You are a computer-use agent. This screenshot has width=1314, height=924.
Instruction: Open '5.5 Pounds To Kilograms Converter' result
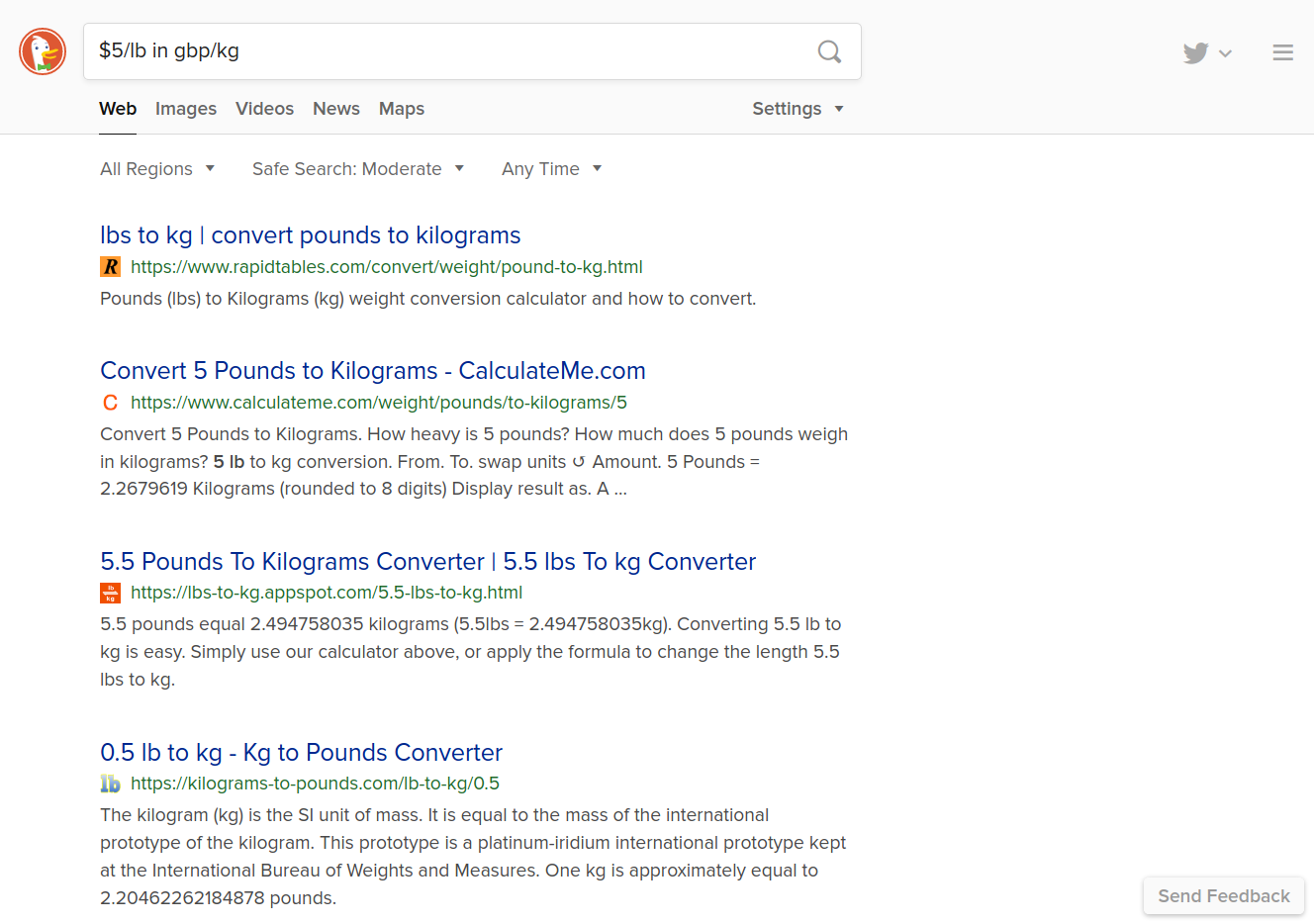(x=427, y=562)
